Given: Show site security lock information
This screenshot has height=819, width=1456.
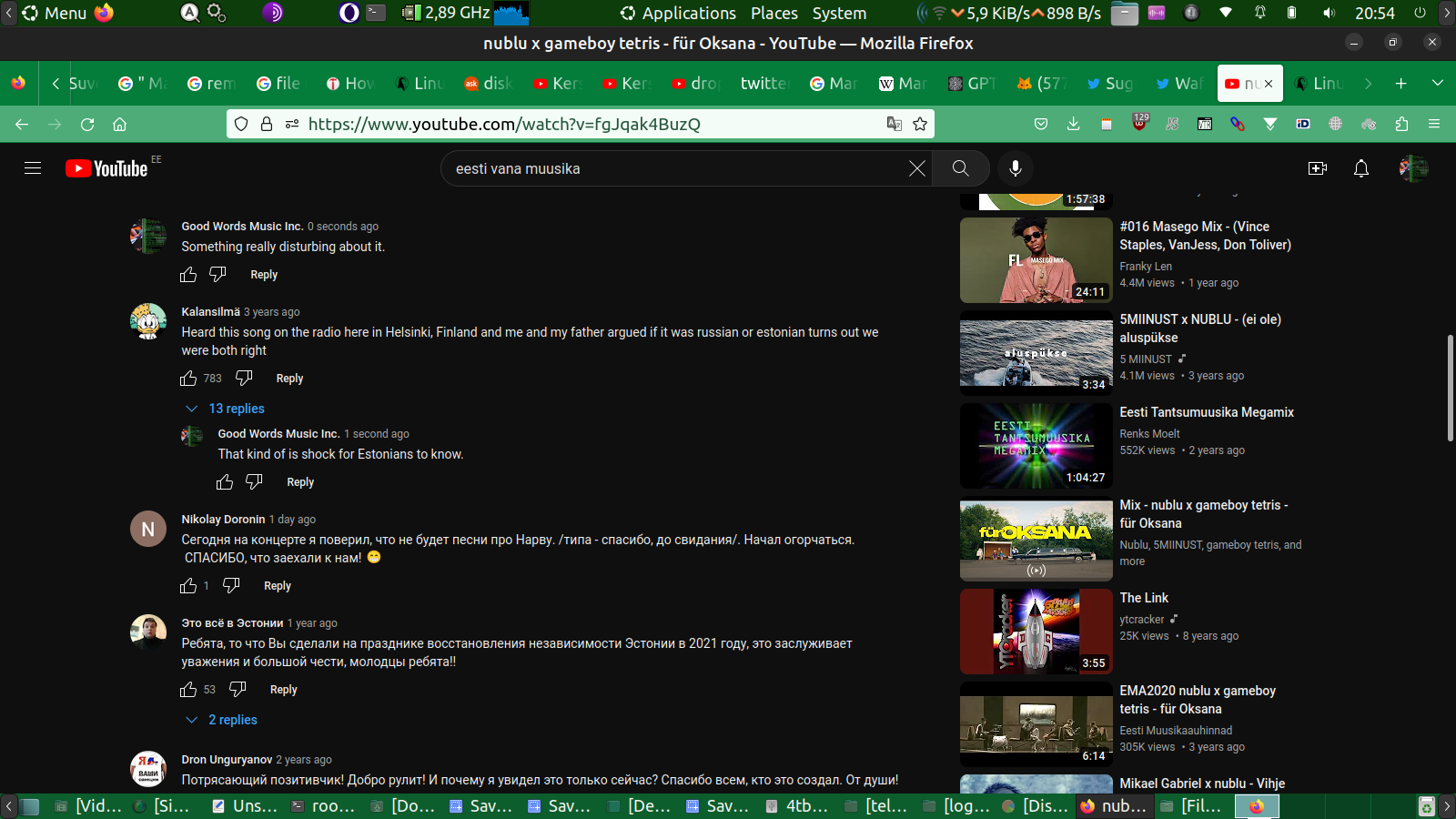Looking at the screenshot, I should [267, 124].
